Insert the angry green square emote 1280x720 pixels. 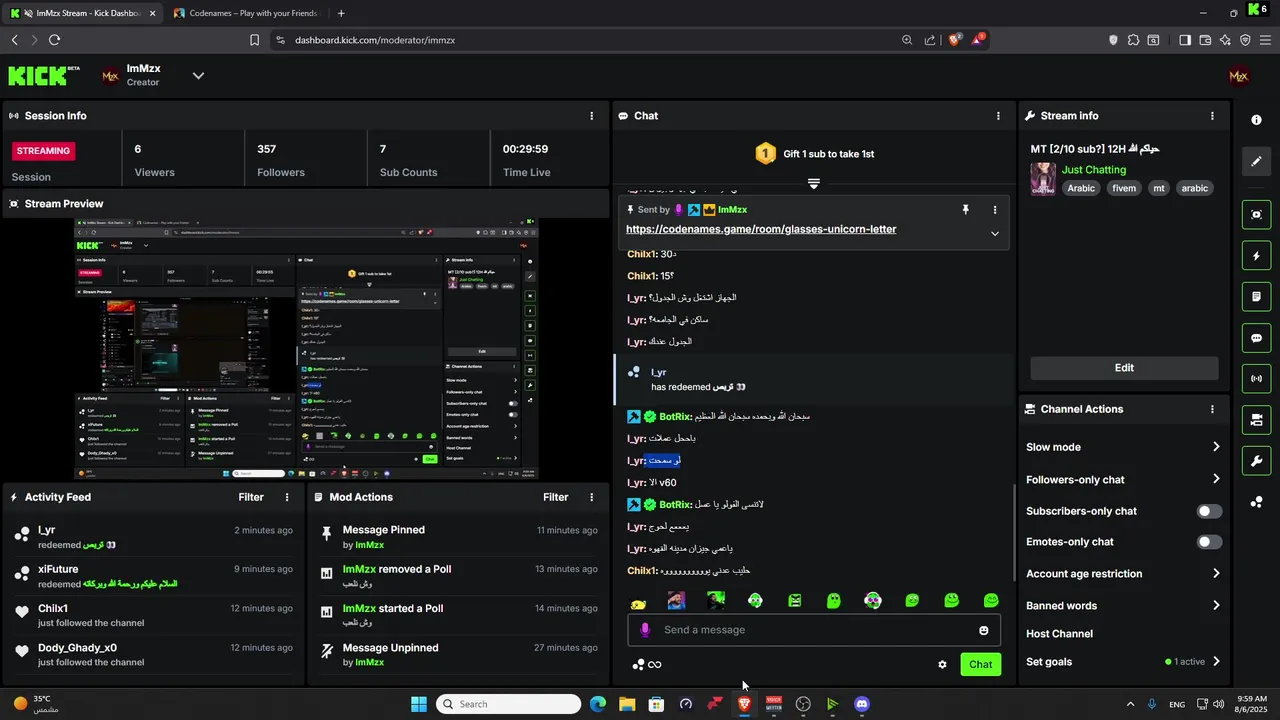coord(794,601)
